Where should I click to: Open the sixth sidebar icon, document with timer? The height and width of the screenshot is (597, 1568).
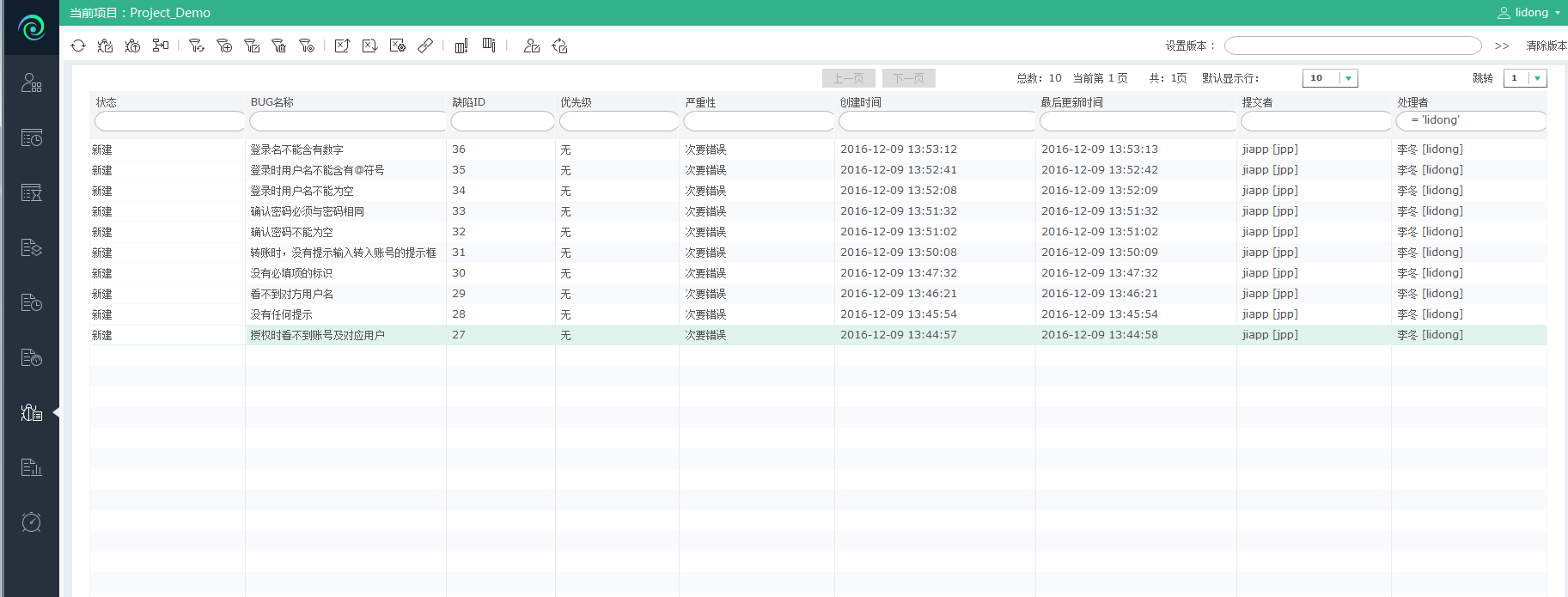31,357
